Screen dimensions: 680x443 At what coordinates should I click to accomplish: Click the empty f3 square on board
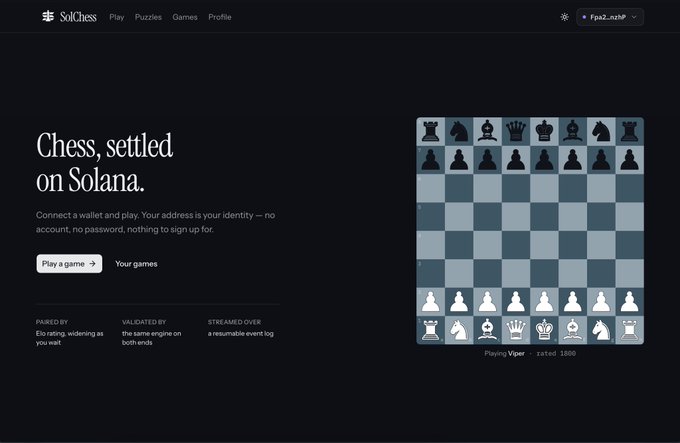coord(572,273)
